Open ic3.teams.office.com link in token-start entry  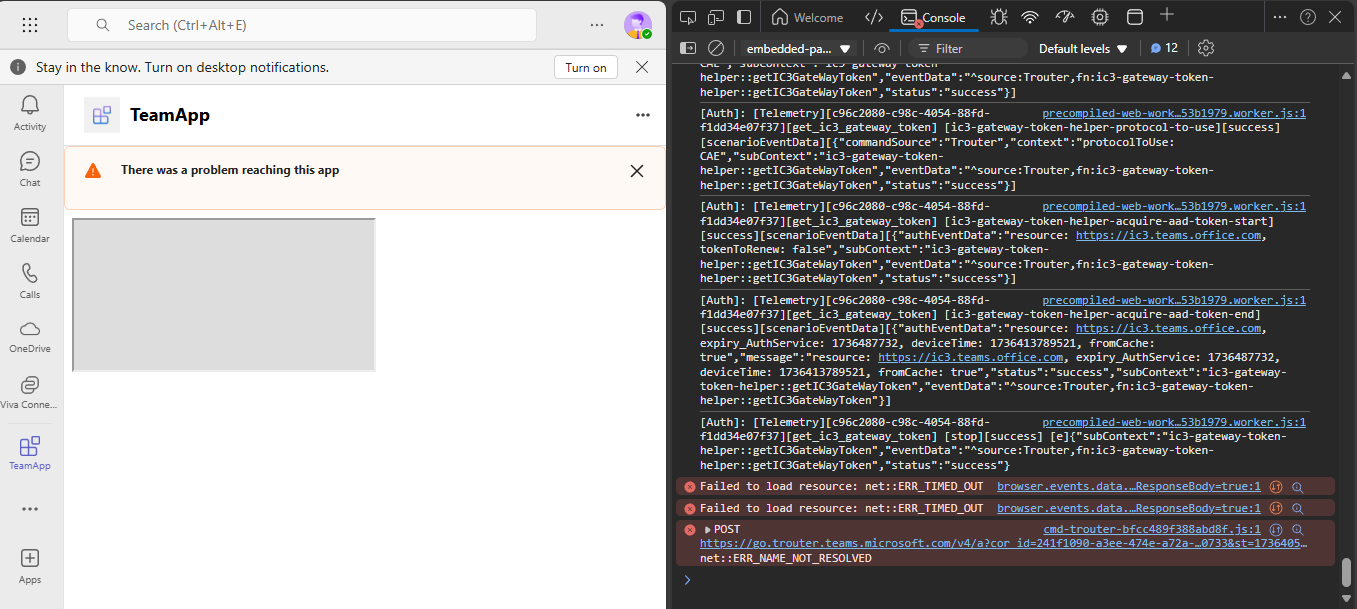(x=1168, y=235)
